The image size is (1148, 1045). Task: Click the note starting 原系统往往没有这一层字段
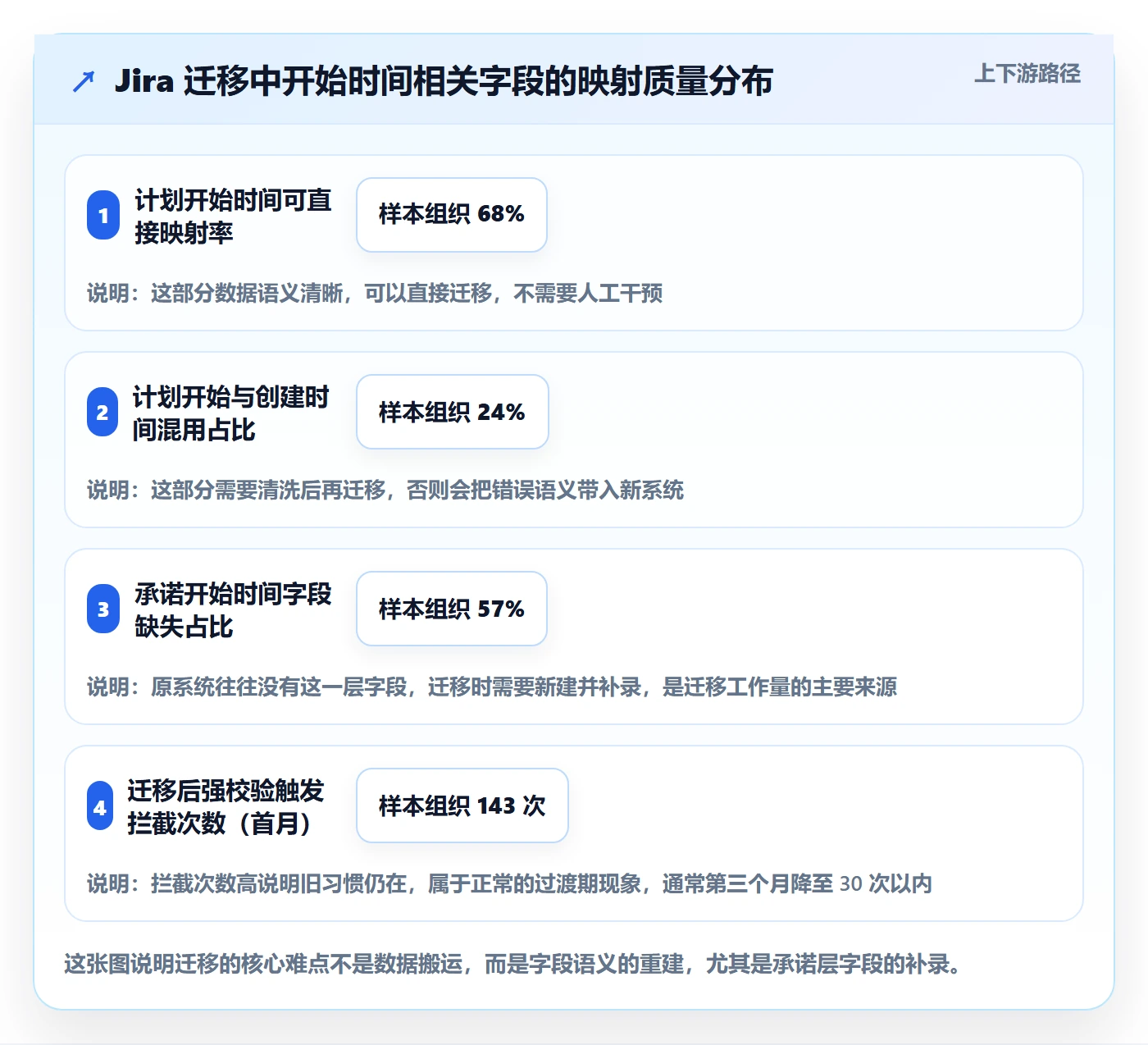coord(492,687)
